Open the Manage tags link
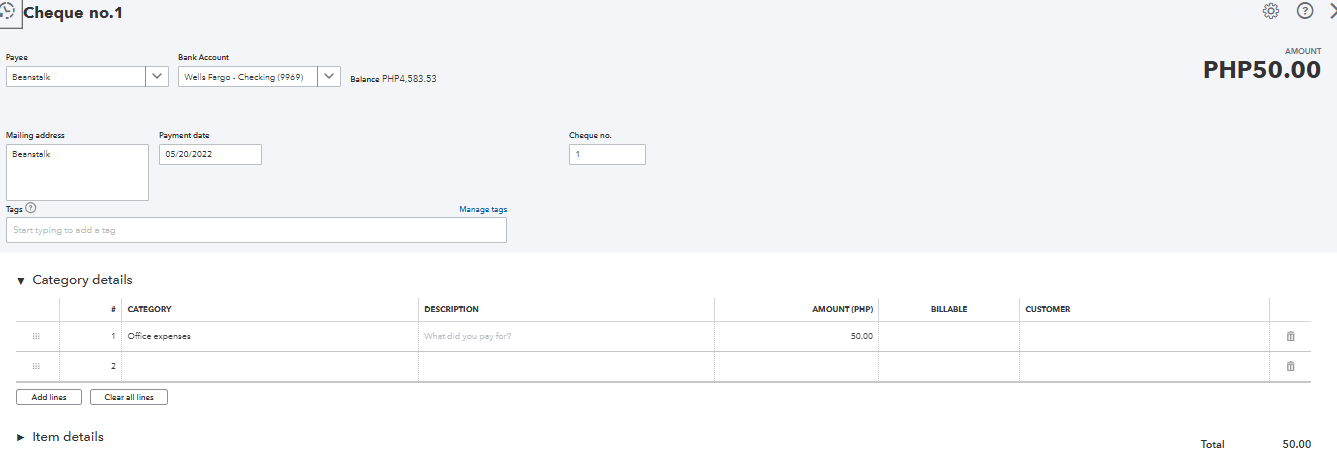This screenshot has width=1337, height=461. click(x=483, y=209)
